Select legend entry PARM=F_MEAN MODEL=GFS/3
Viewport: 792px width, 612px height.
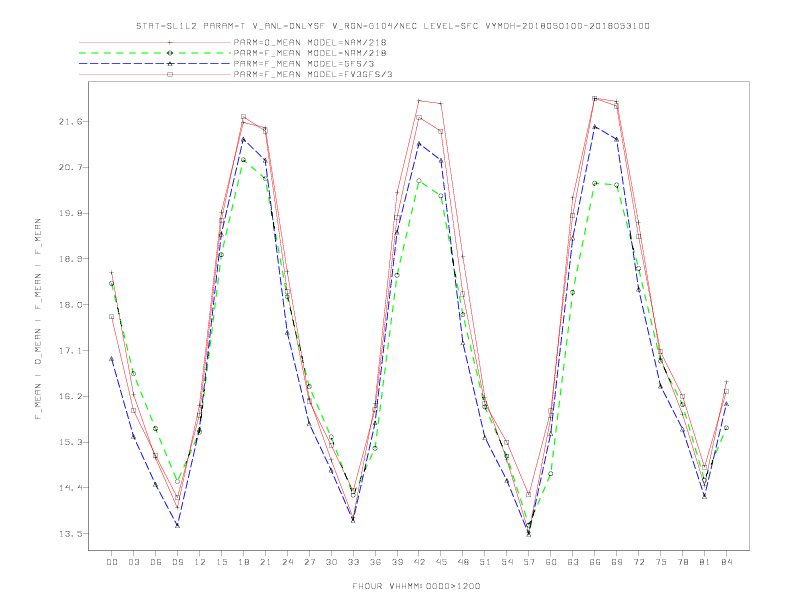click(304, 64)
